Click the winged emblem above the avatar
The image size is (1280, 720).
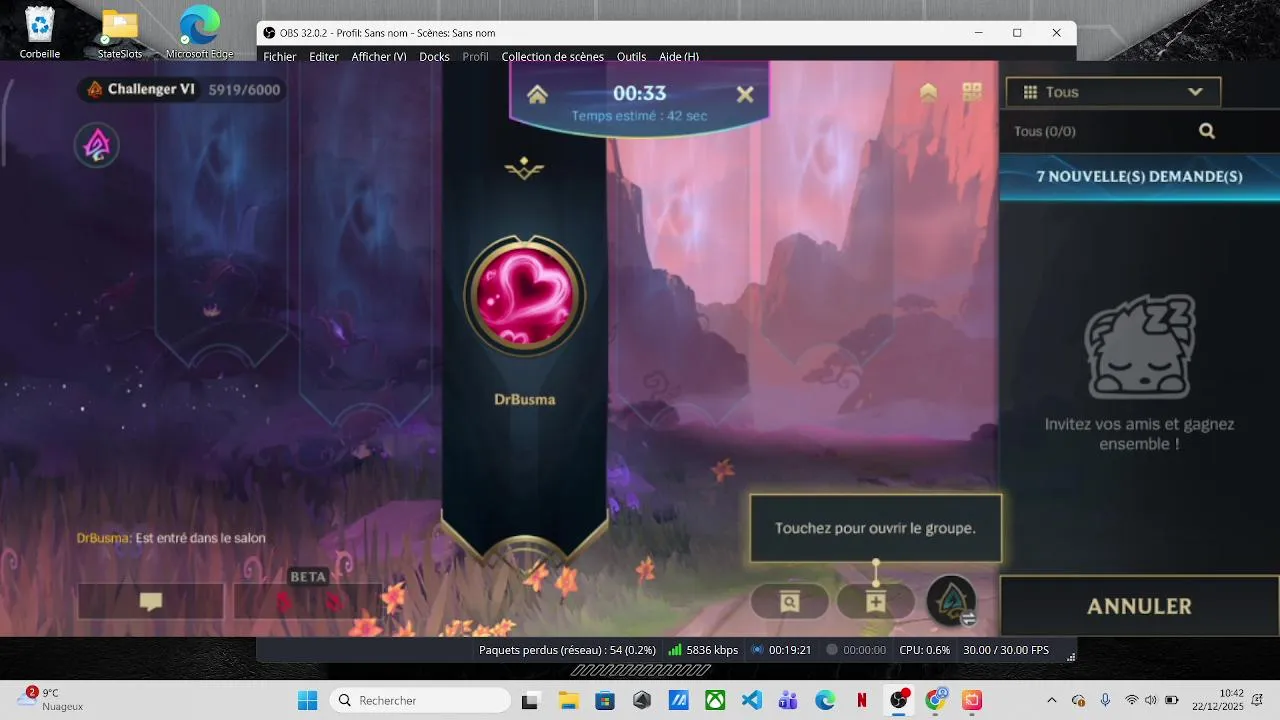coord(524,170)
